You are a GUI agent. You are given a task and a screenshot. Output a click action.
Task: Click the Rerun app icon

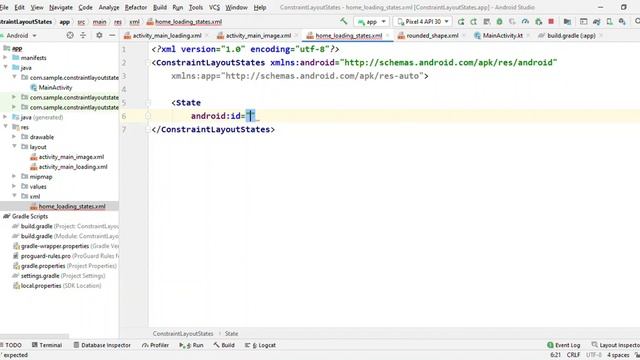pos(461,22)
